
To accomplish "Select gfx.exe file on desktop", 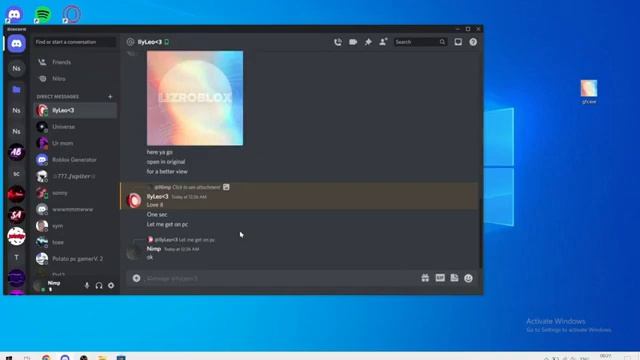I will click(589, 92).
